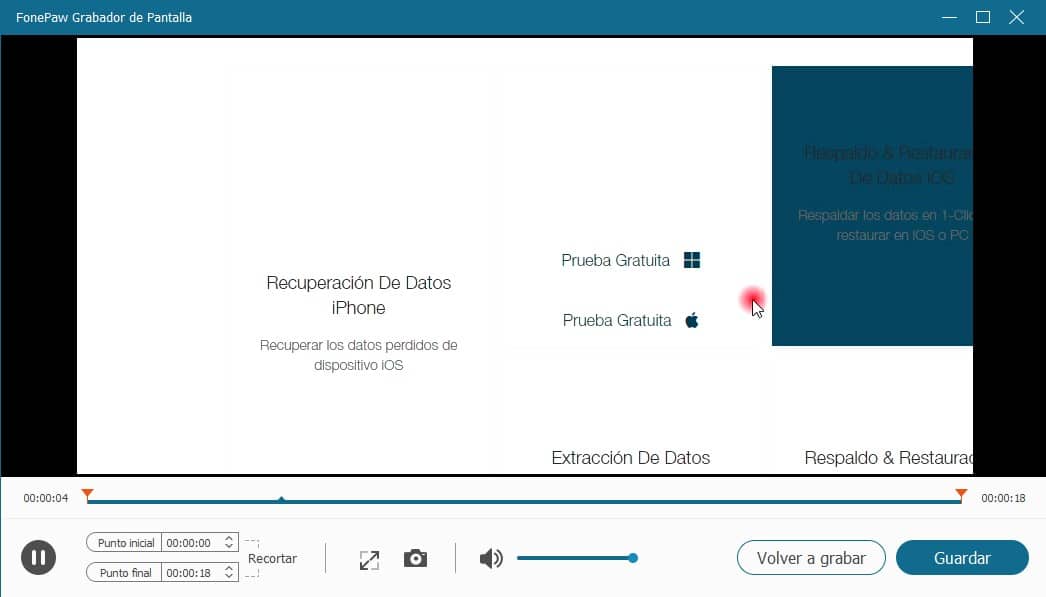
Task: Click Prueba Gratuita Apple icon in preview
Action: 692,321
